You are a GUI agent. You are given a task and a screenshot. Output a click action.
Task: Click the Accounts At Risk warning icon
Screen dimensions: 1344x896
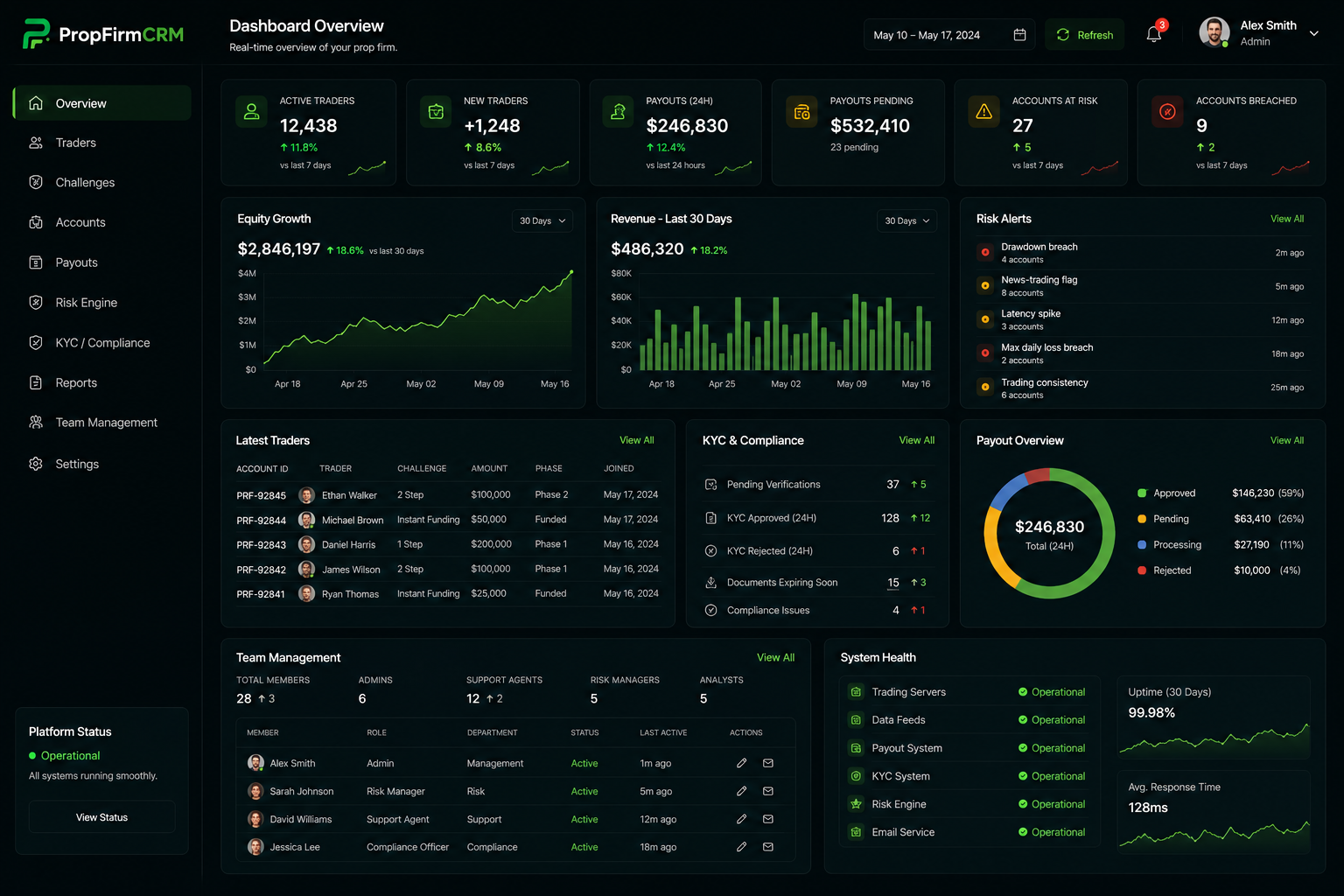(x=984, y=112)
